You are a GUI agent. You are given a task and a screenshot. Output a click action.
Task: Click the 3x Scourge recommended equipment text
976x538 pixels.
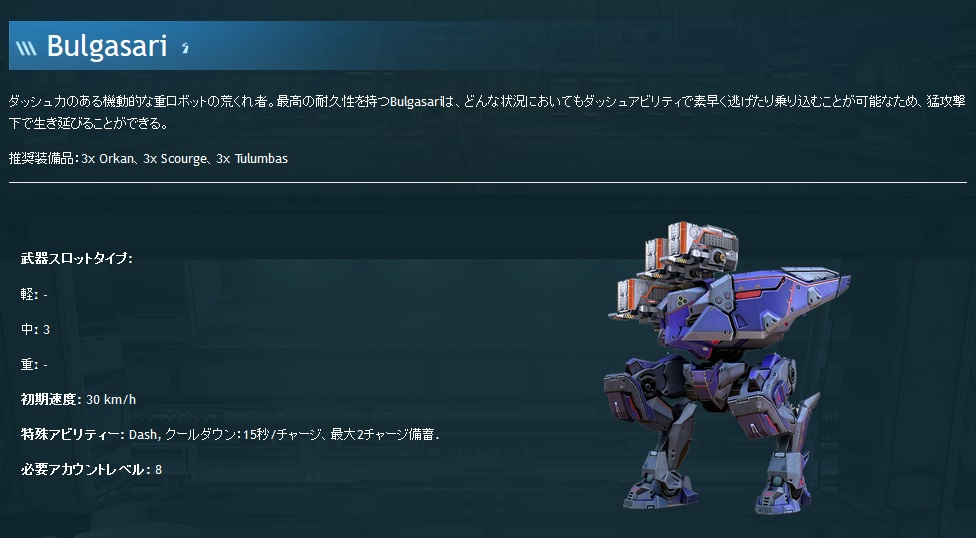coord(174,159)
